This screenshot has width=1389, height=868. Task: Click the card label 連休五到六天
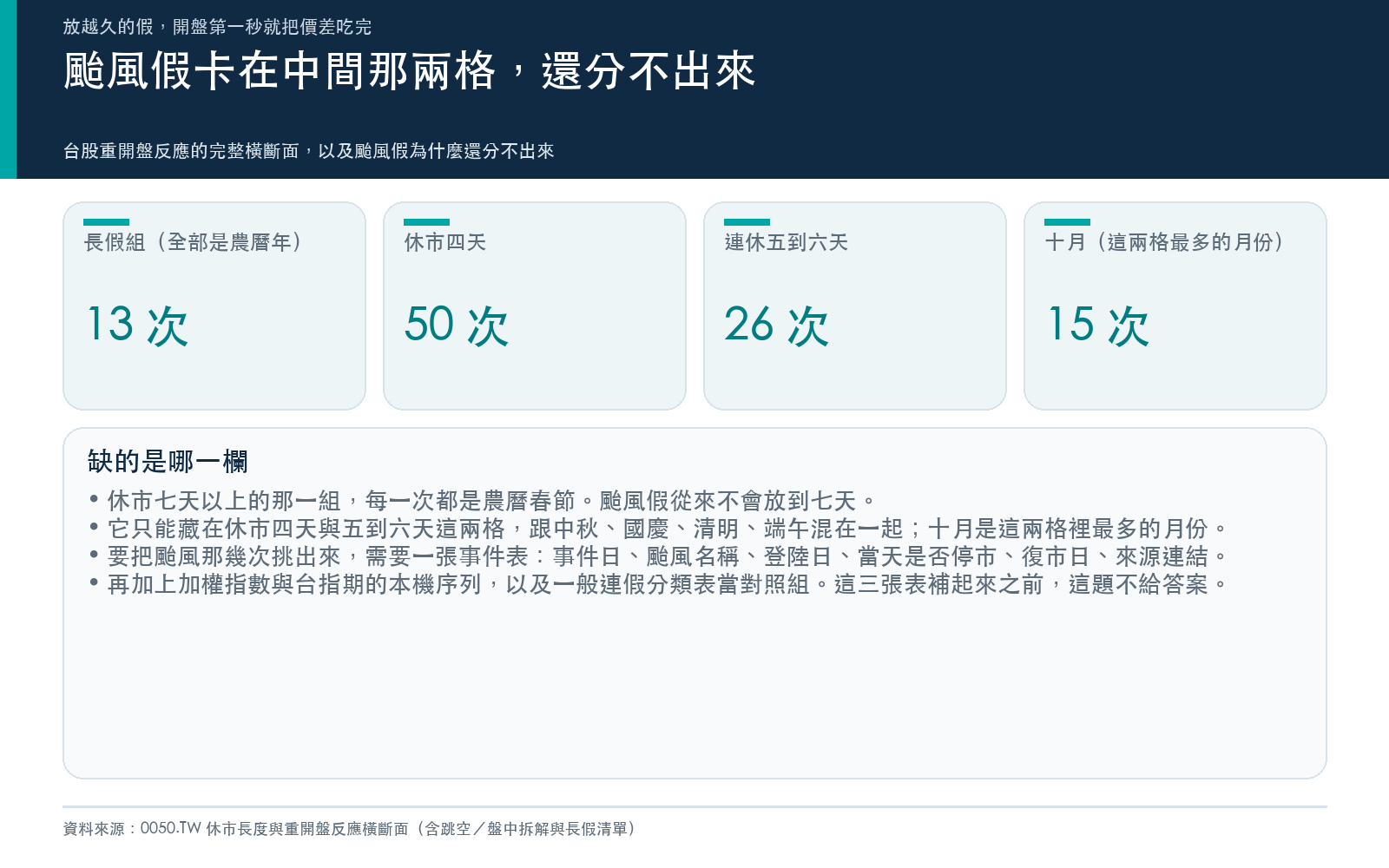[x=787, y=242]
